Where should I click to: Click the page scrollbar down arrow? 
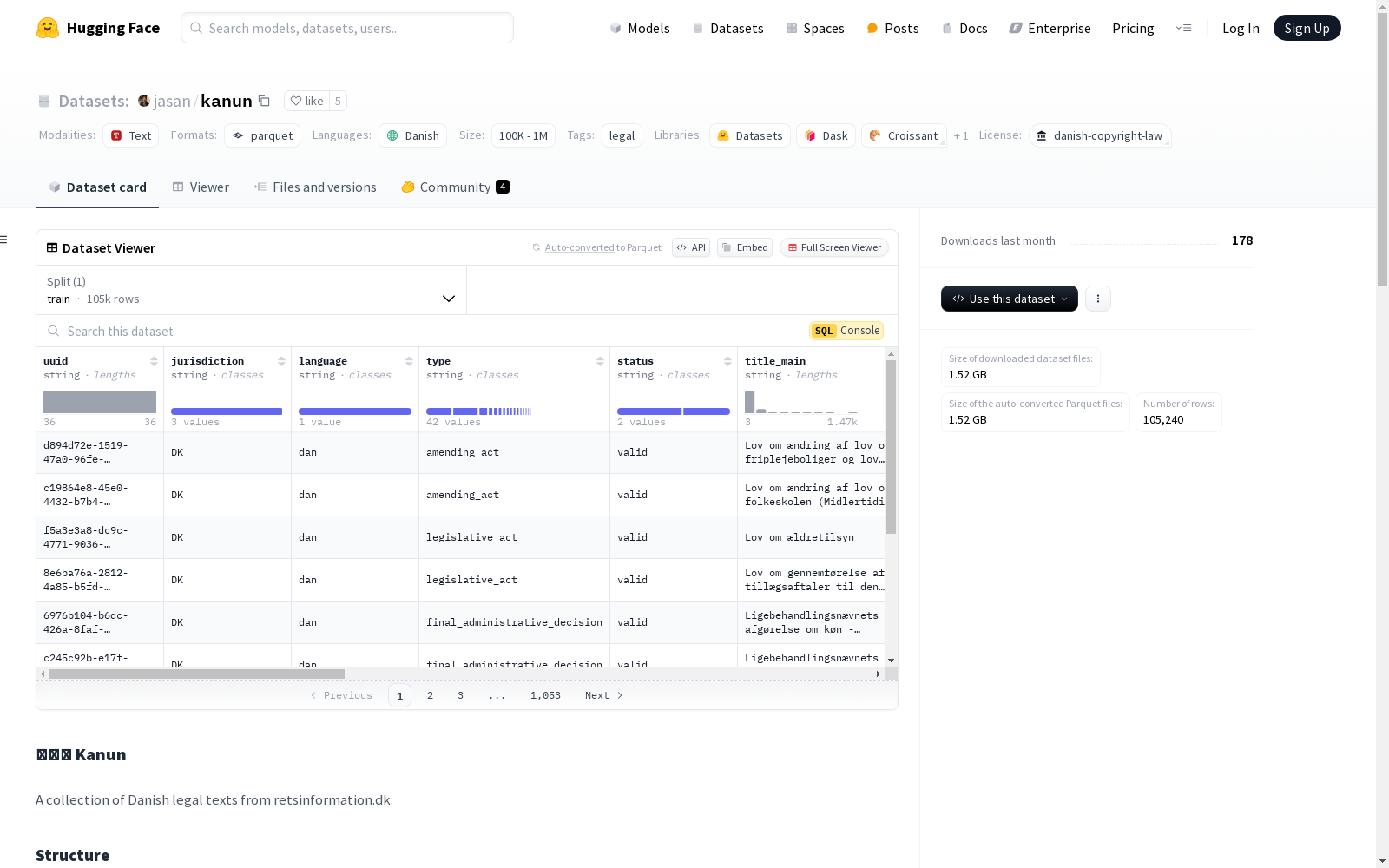1382,861
